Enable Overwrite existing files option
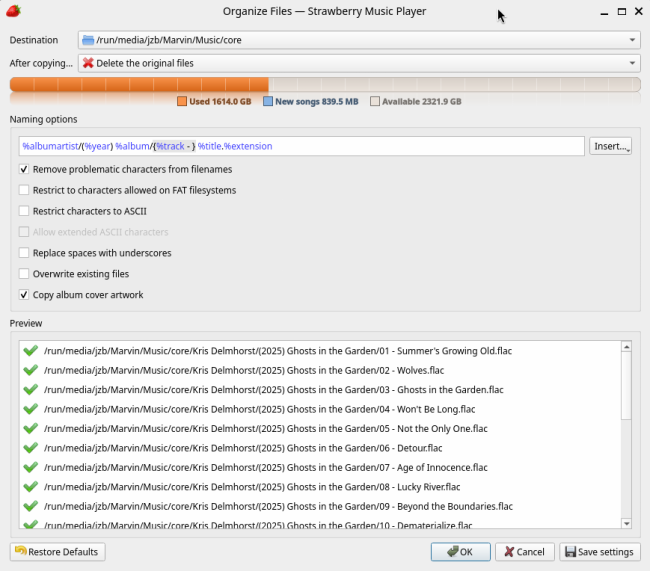650x571 pixels. 24,274
